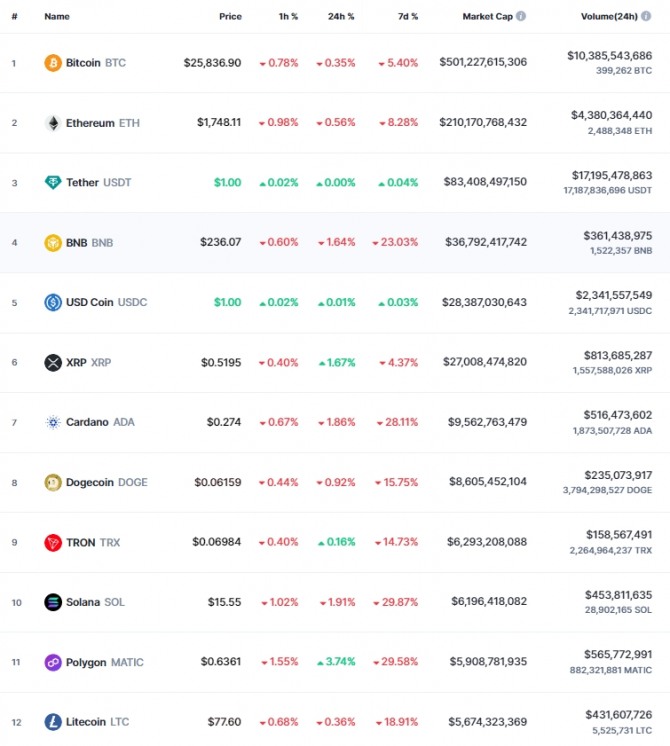This screenshot has height=746, width=670.
Task: Click the XRP black logo
Action: [x=53, y=363]
